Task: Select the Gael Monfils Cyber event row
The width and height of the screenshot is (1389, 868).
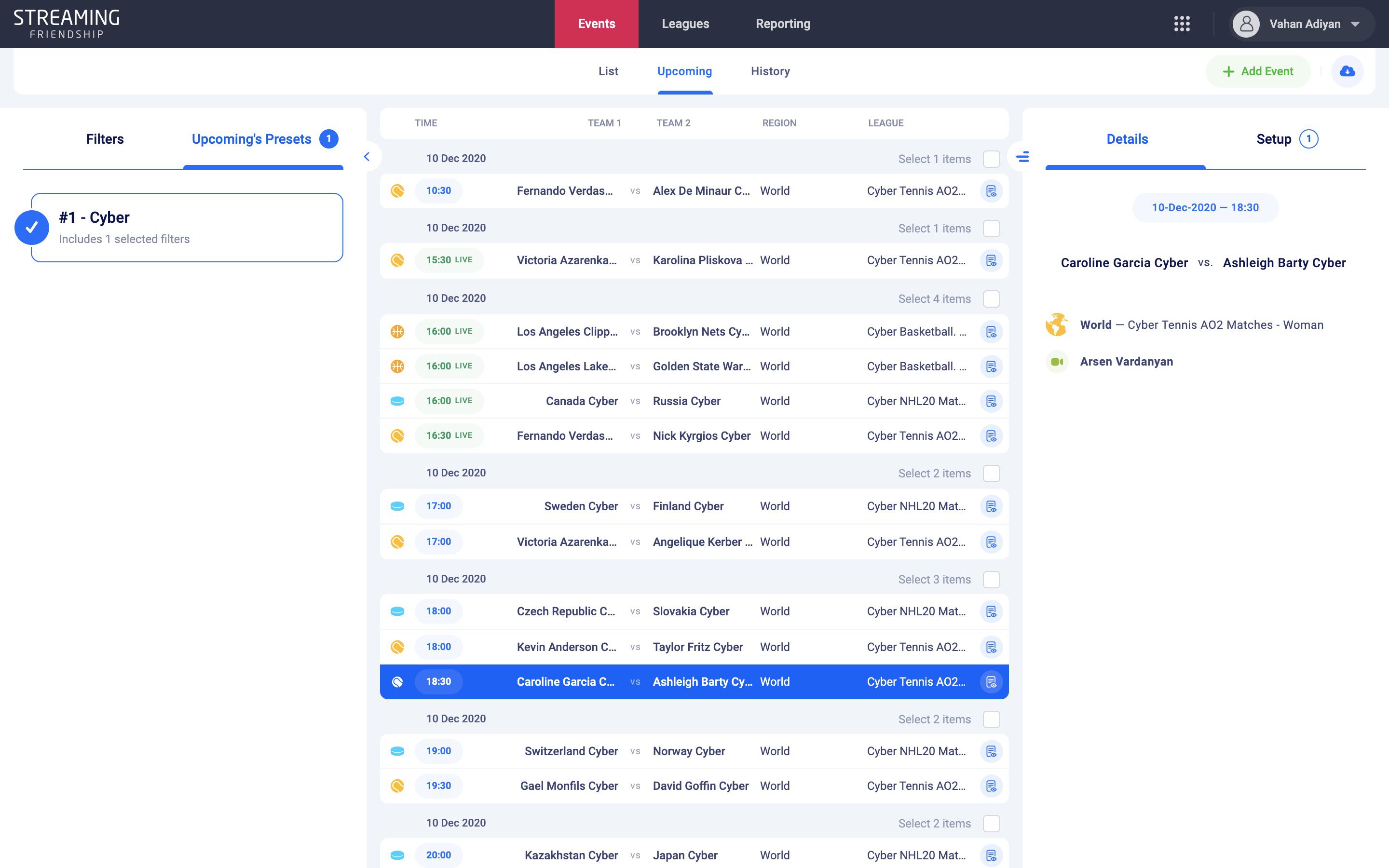Action: tap(694, 786)
